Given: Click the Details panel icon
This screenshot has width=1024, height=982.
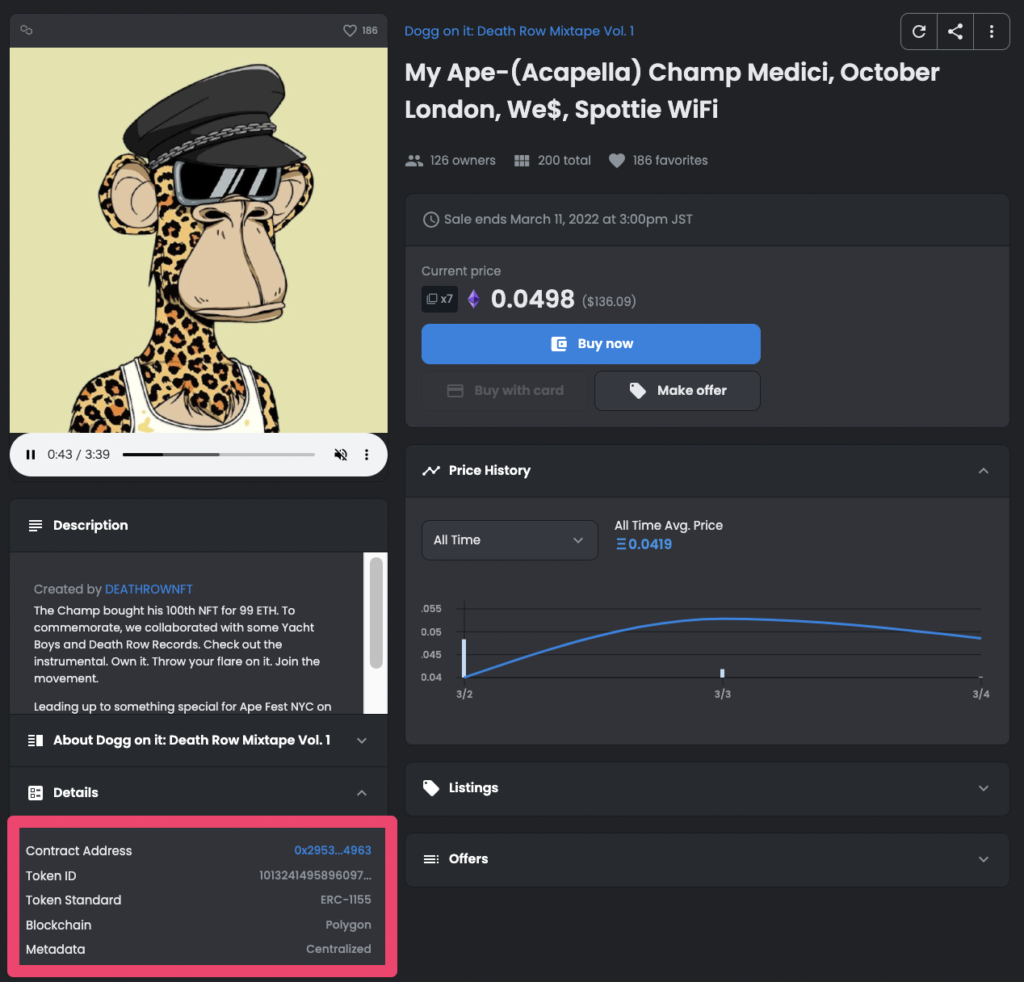Looking at the screenshot, I should pos(35,793).
